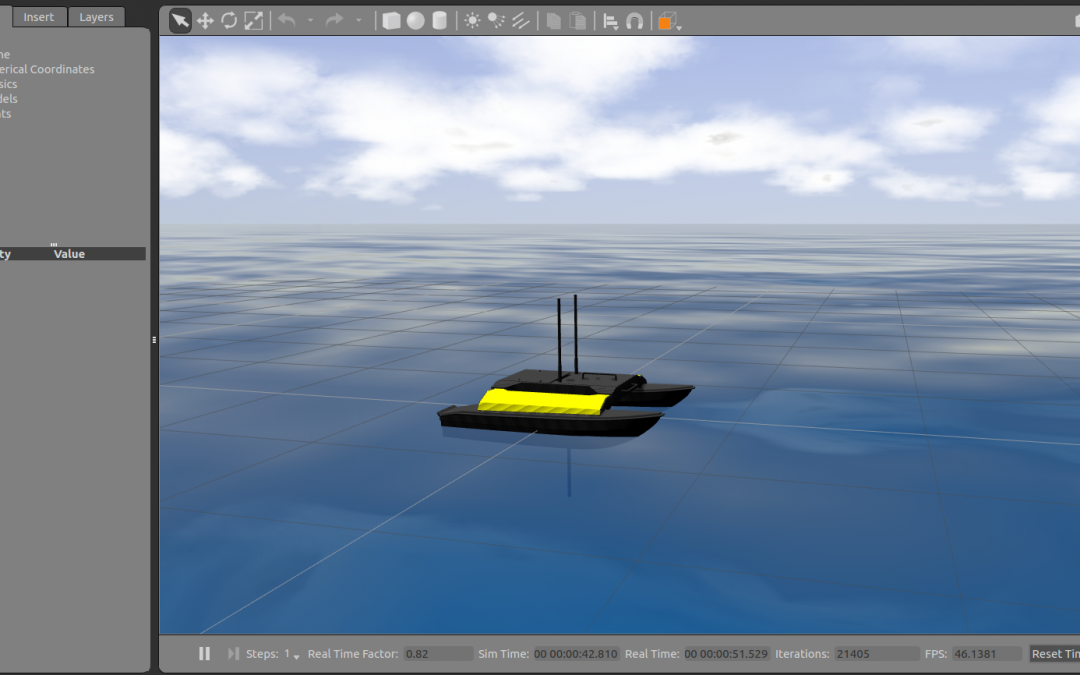The image size is (1080, 675).
Task: Insert a cylinder shape
Action: coord(440,21)
